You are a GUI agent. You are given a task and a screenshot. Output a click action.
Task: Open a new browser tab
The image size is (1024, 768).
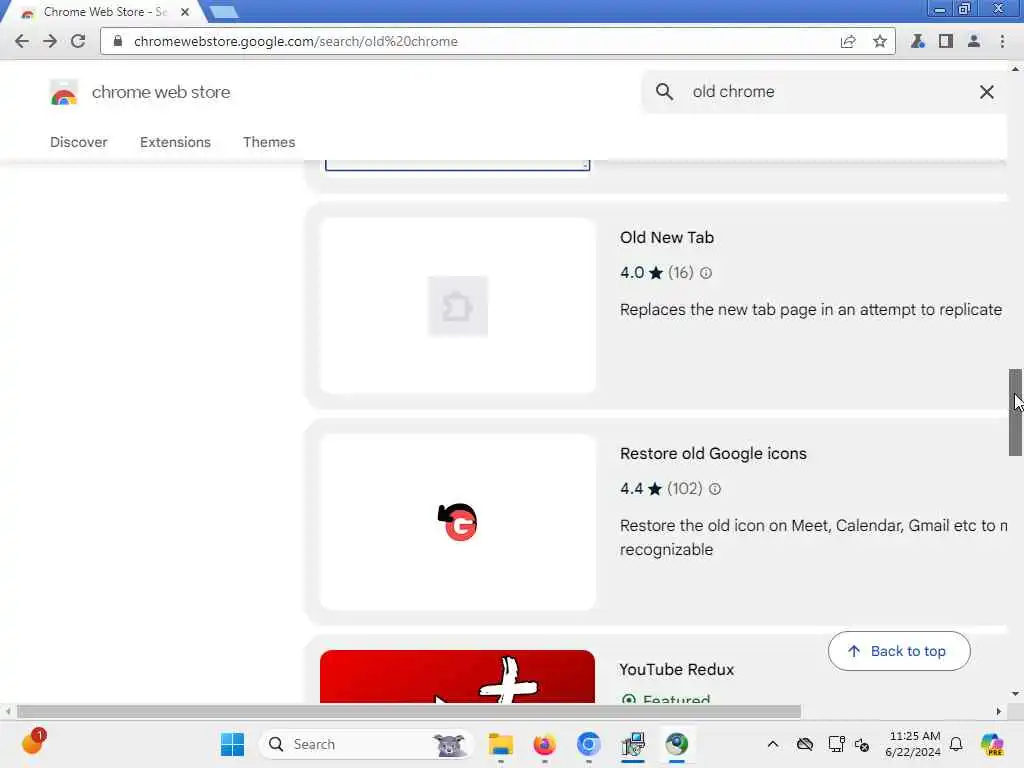click(x=224, y=12)
